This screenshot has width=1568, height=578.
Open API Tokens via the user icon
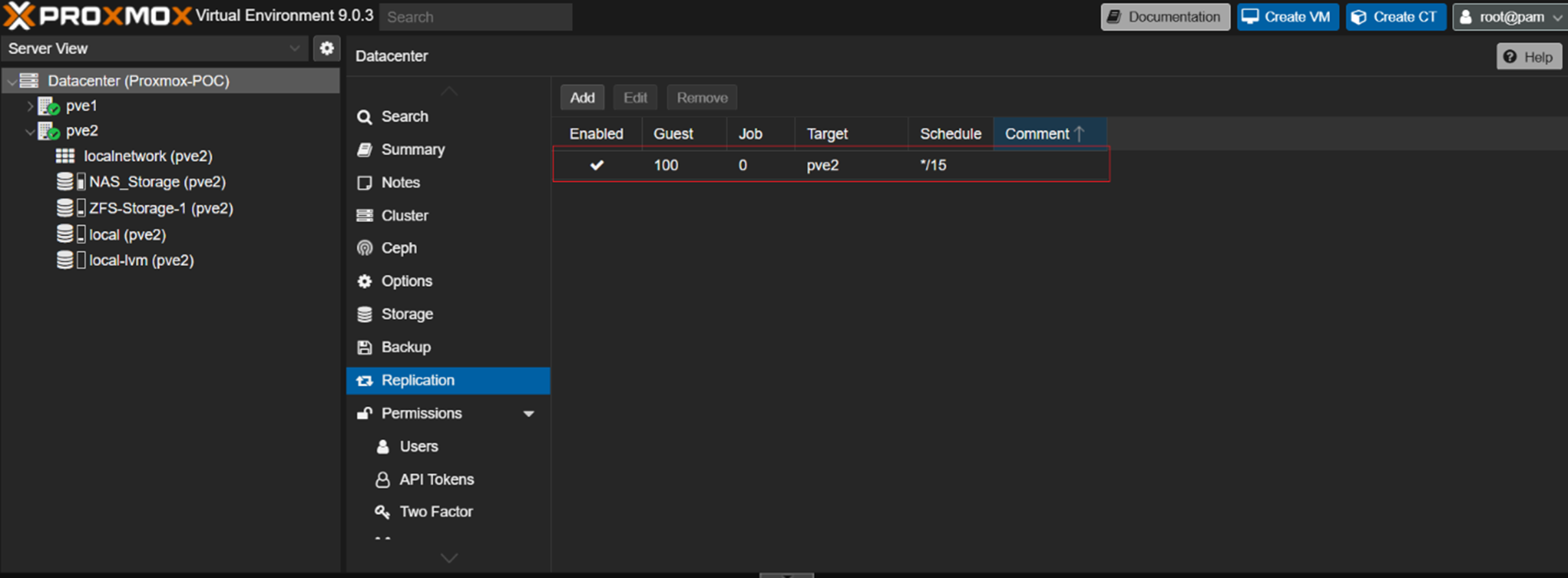coord(383,479)
